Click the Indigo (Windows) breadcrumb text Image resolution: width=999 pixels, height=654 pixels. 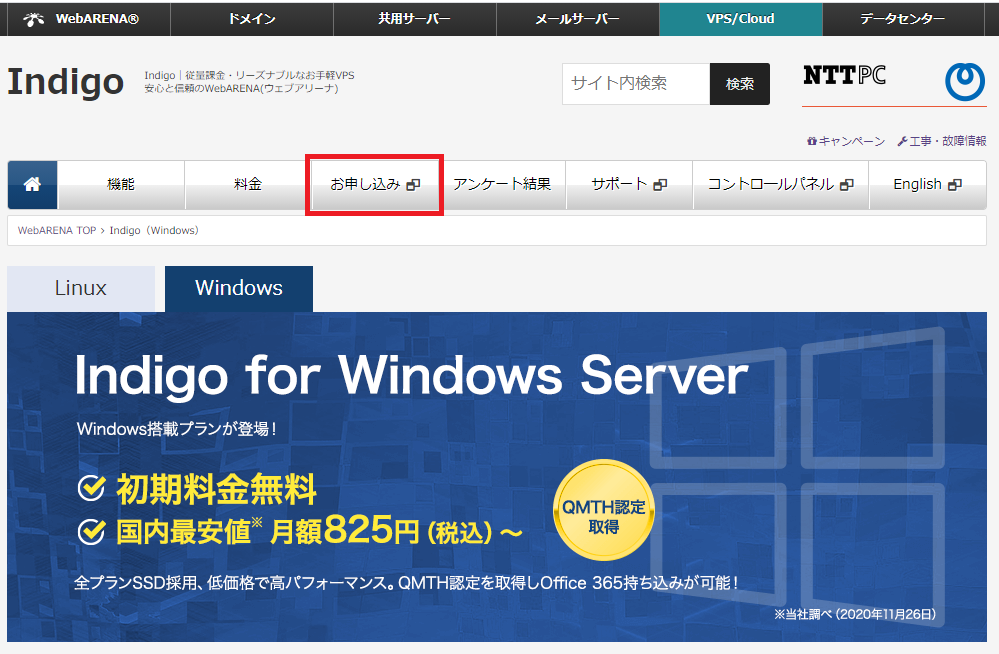(x=154, y=230)
